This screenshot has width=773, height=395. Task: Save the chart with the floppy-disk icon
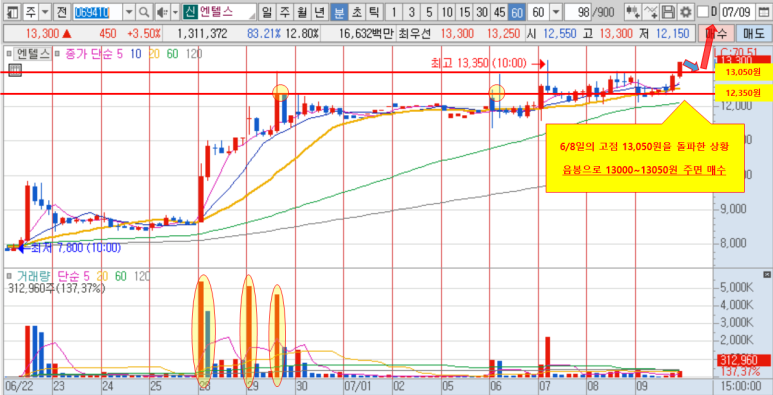pos(668,12)
